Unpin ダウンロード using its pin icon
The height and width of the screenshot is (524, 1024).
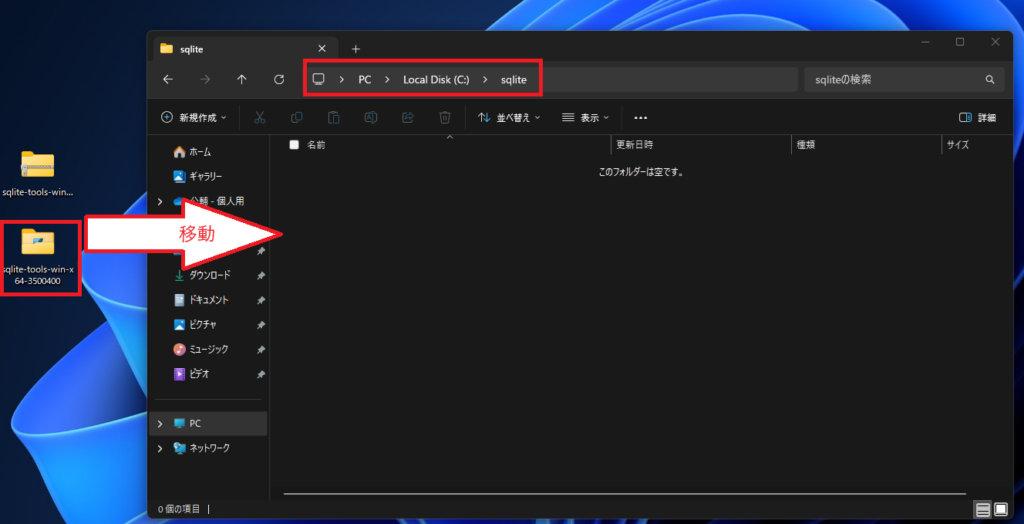(x=261, y=276)
